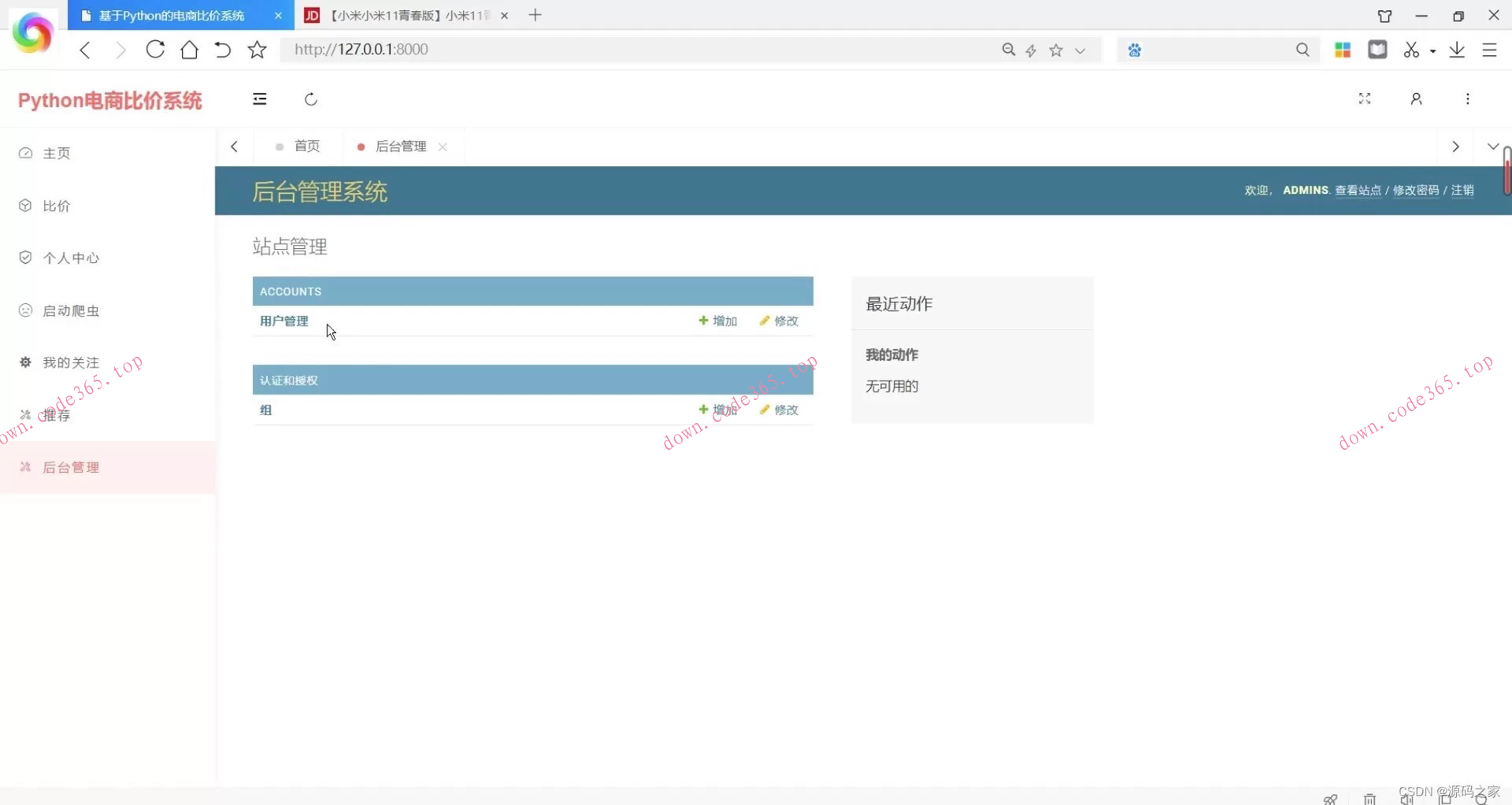Select 比价 in the sidebar
The width and height of the screenshot is (1512, 805).
[x=108, y=206]
